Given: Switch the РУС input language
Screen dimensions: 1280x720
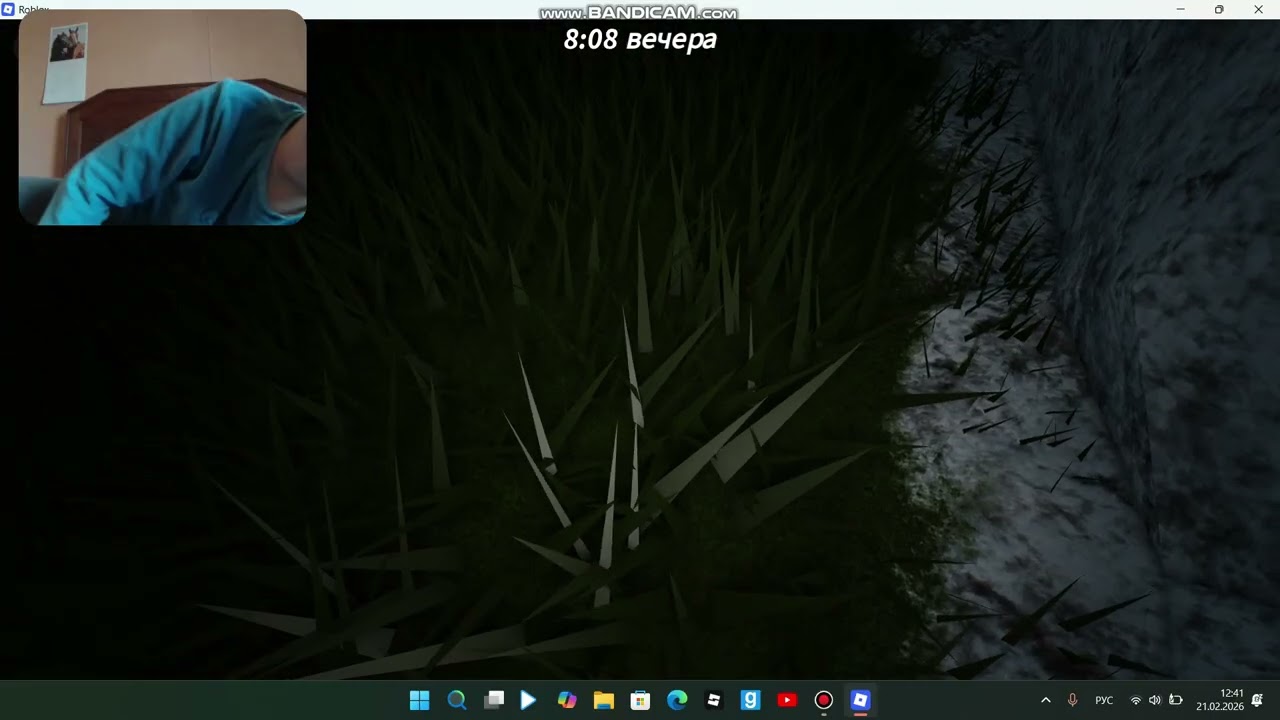Looking at the screenshot, I should (1104, 700).
